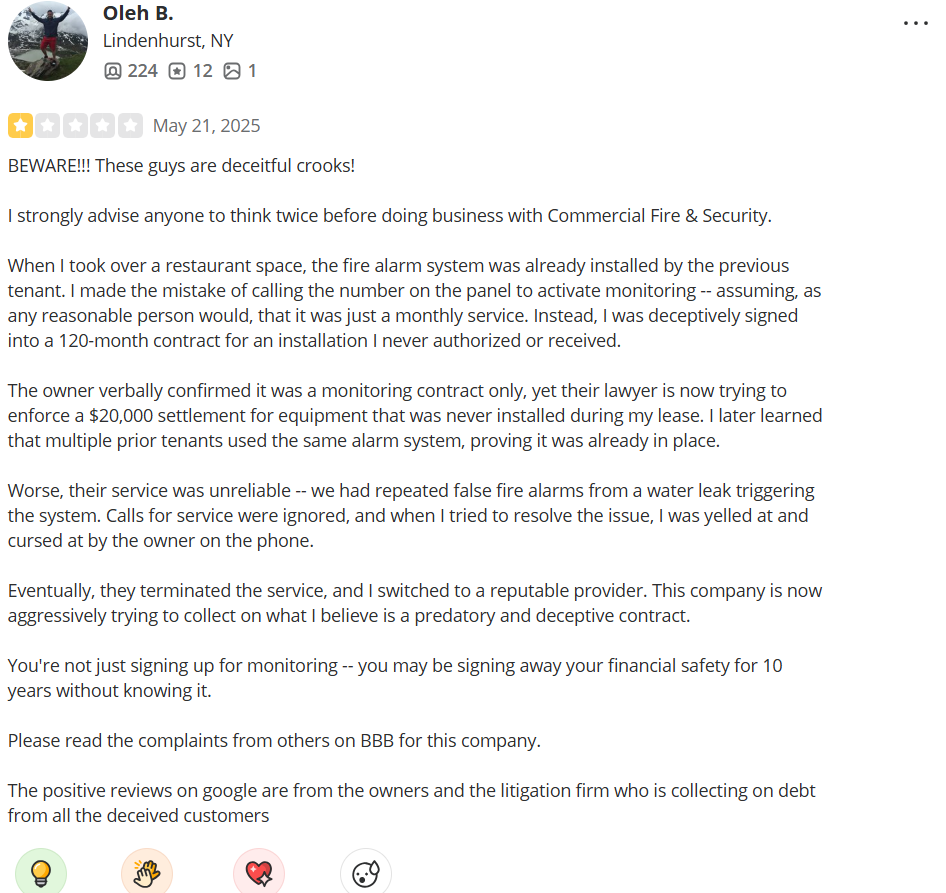Click the reviews count star icon
The width and height of the screenshot is (946, 893).
click(x=177, y=71)
